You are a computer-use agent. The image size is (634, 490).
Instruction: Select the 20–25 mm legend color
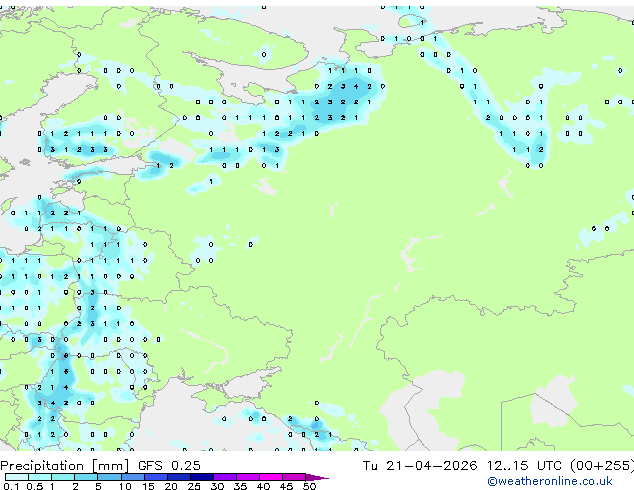coord(179,477)
